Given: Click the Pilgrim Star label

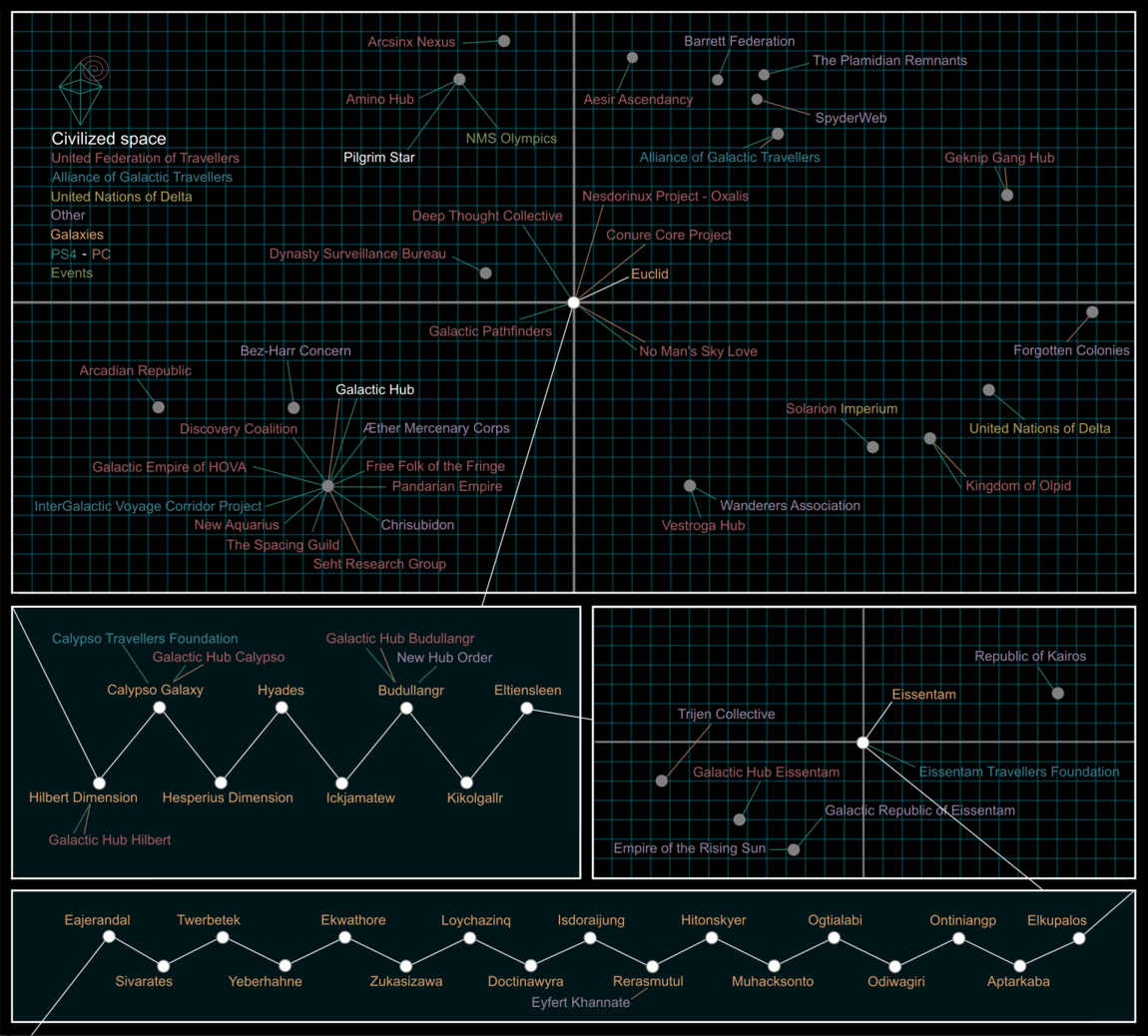Looking at the screenshot, I should coord(379,157).
